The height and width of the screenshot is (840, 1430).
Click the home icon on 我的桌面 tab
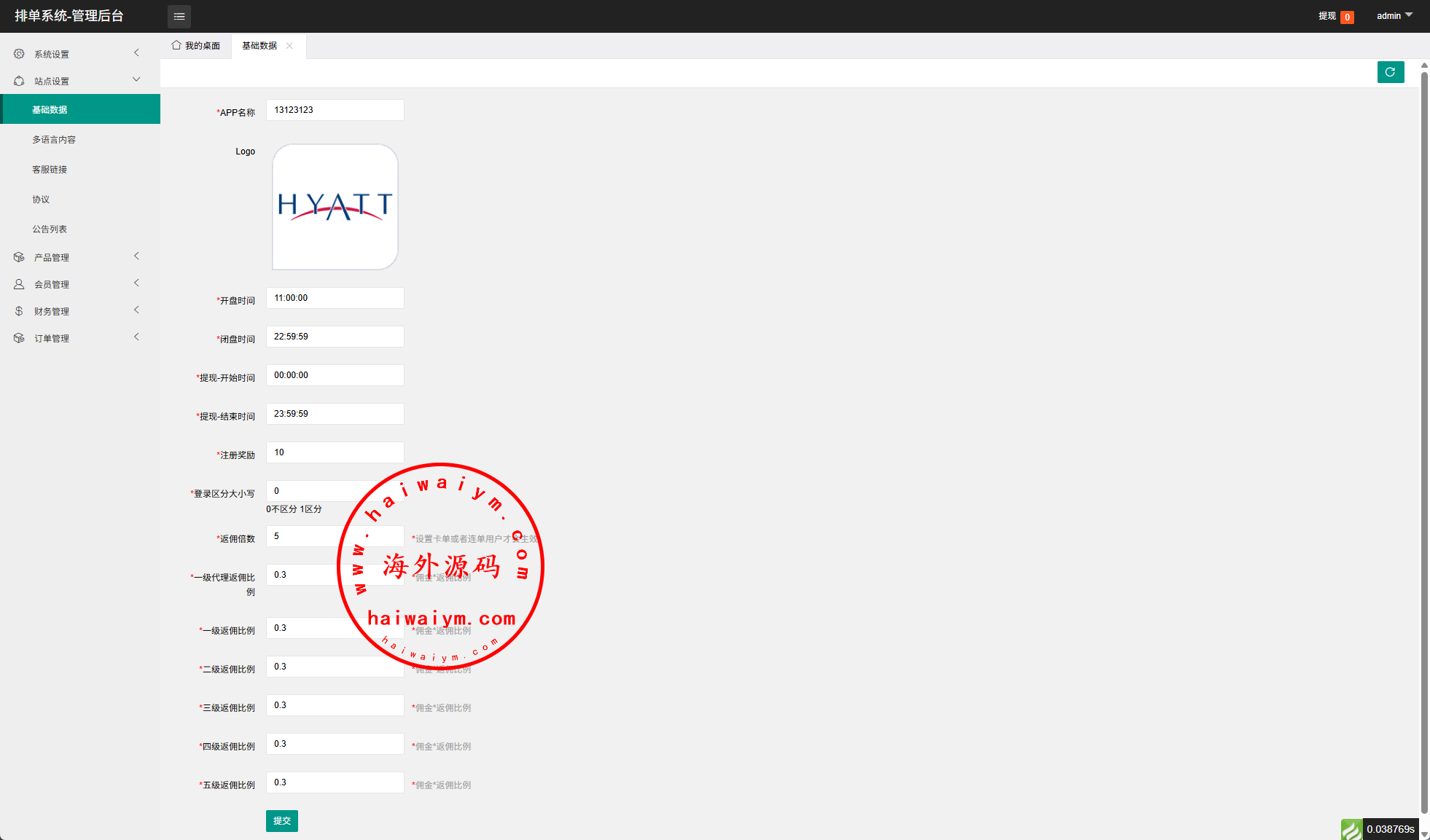[x=176, y=45]
